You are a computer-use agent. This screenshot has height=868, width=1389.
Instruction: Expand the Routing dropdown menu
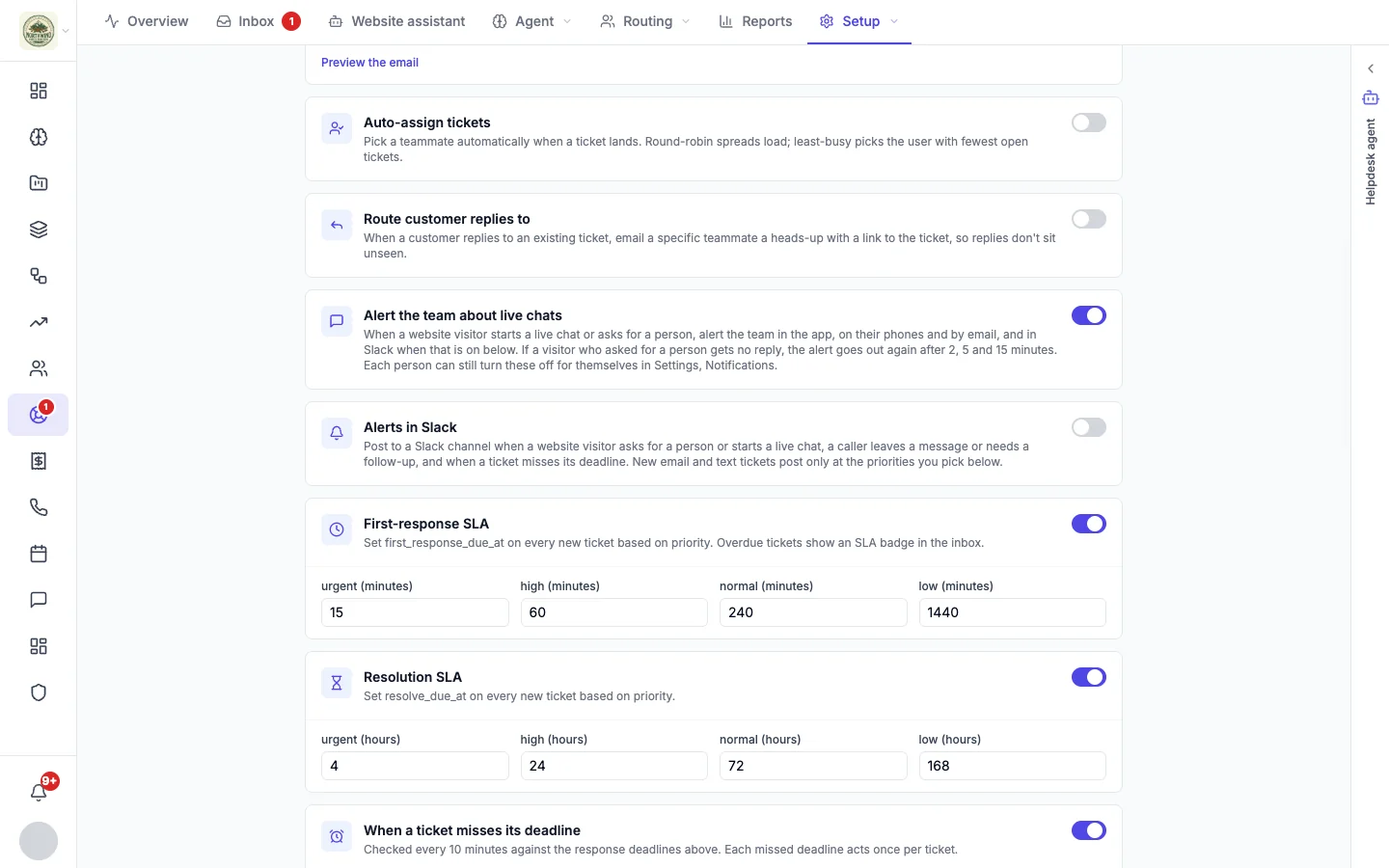tap(645, 21)
